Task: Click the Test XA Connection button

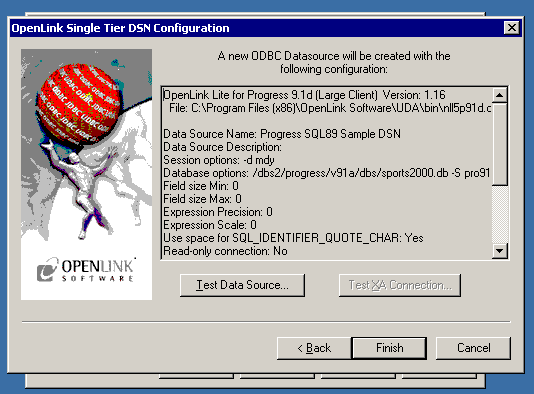Action: 400,285
